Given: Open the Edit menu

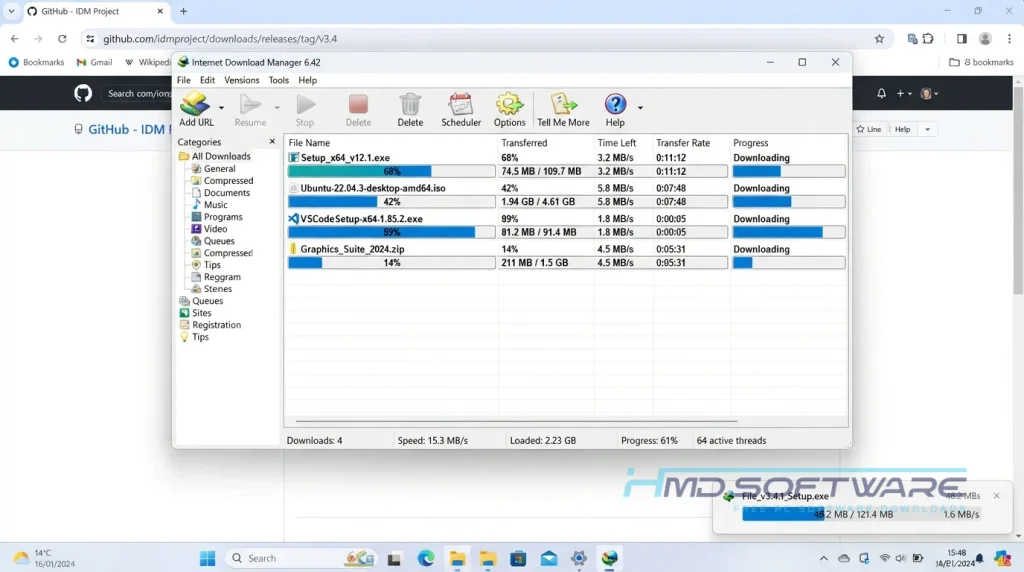Looking at the screenshot, I should (207, 80).
